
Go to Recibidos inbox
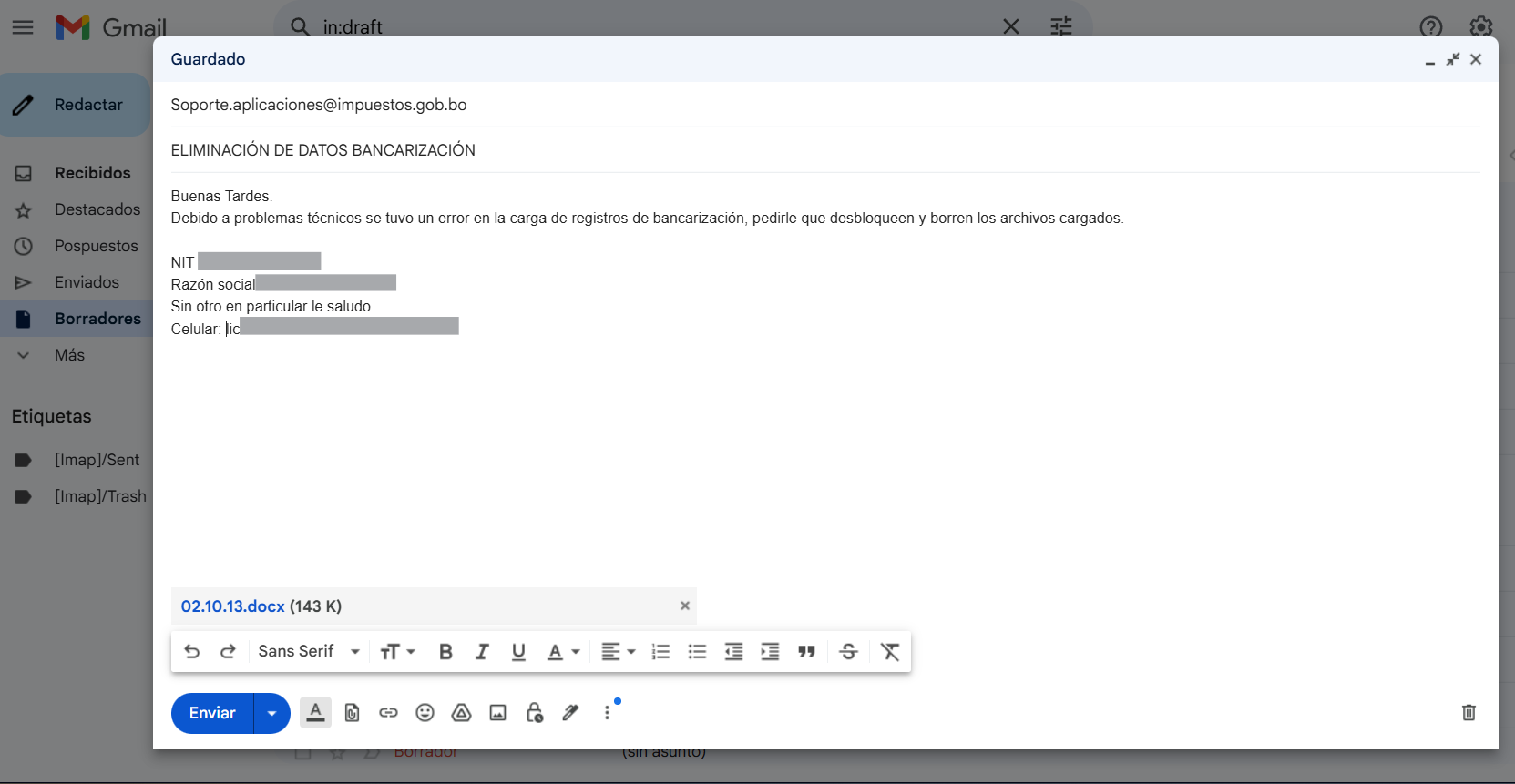click(92, 173)
